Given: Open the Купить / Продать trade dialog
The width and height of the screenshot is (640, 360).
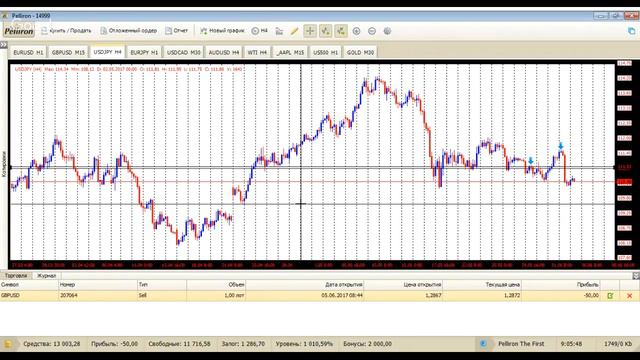Looking at the screenshot, I should (x=66, y=31).
